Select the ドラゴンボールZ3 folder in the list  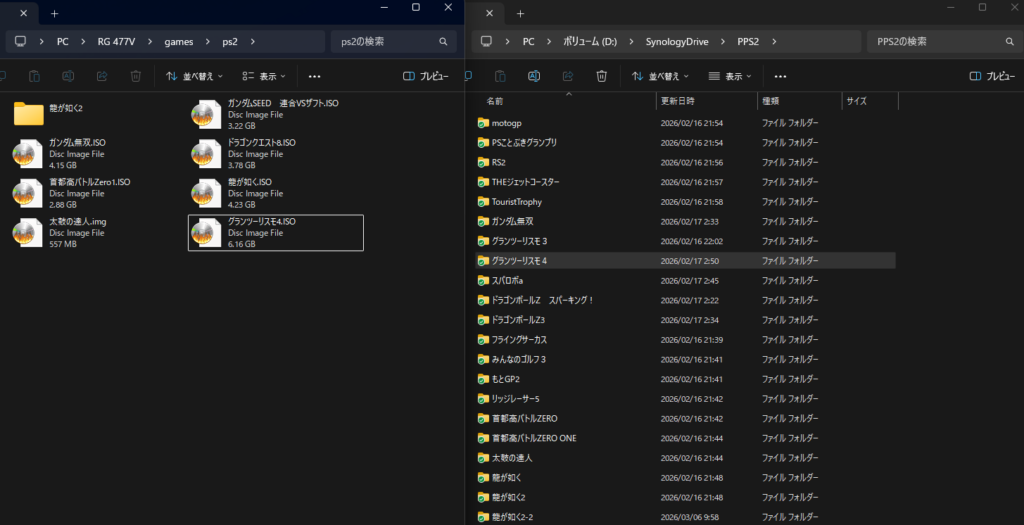click(x=517, y=320)
